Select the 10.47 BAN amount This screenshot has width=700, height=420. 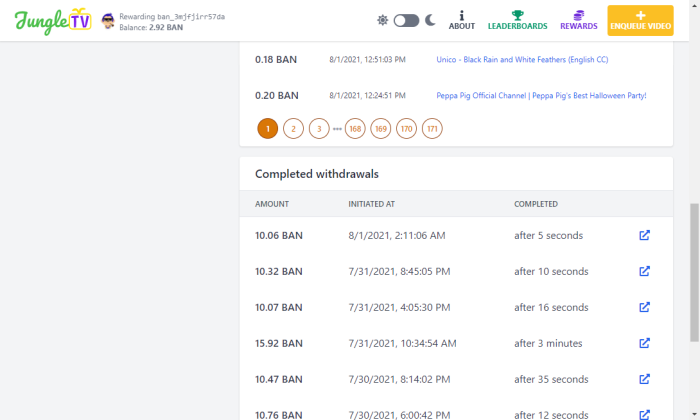pos(279,379)
